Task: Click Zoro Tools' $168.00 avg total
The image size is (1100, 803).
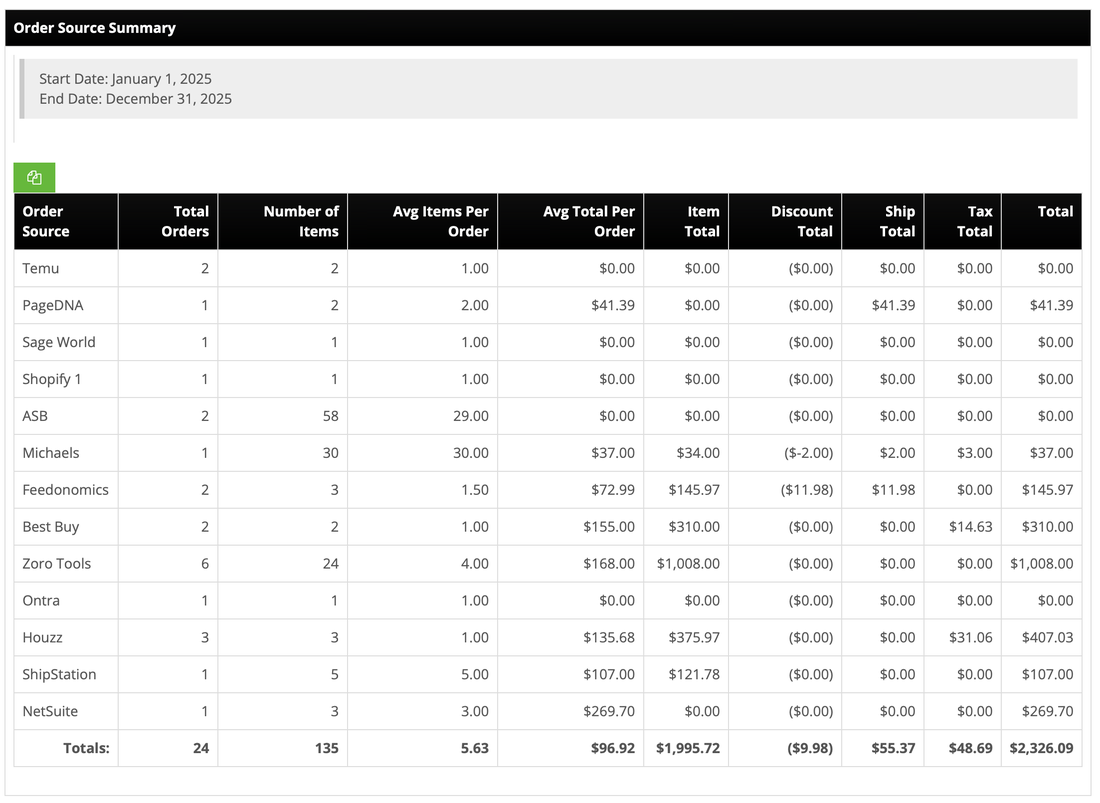Action: [609, 564]
